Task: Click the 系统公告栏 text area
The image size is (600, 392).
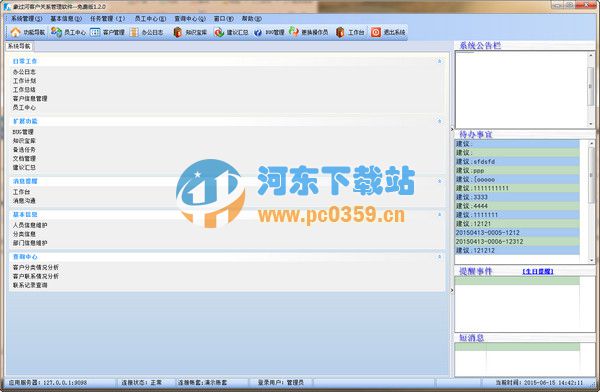Action: pyautogui.click(x=521, y=90)
